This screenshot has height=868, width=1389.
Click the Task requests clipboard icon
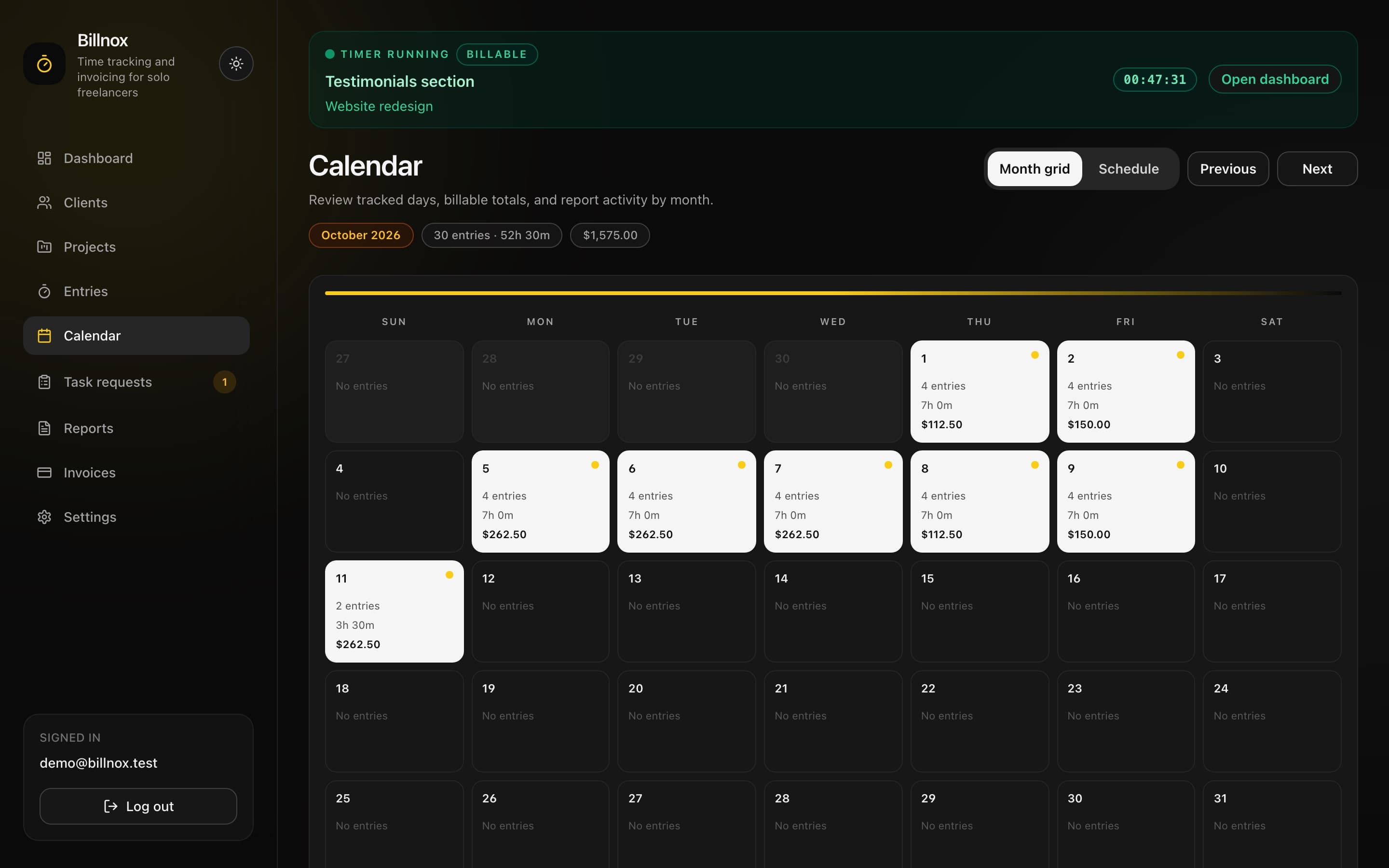pyautogui.click(x=44, y=382)
